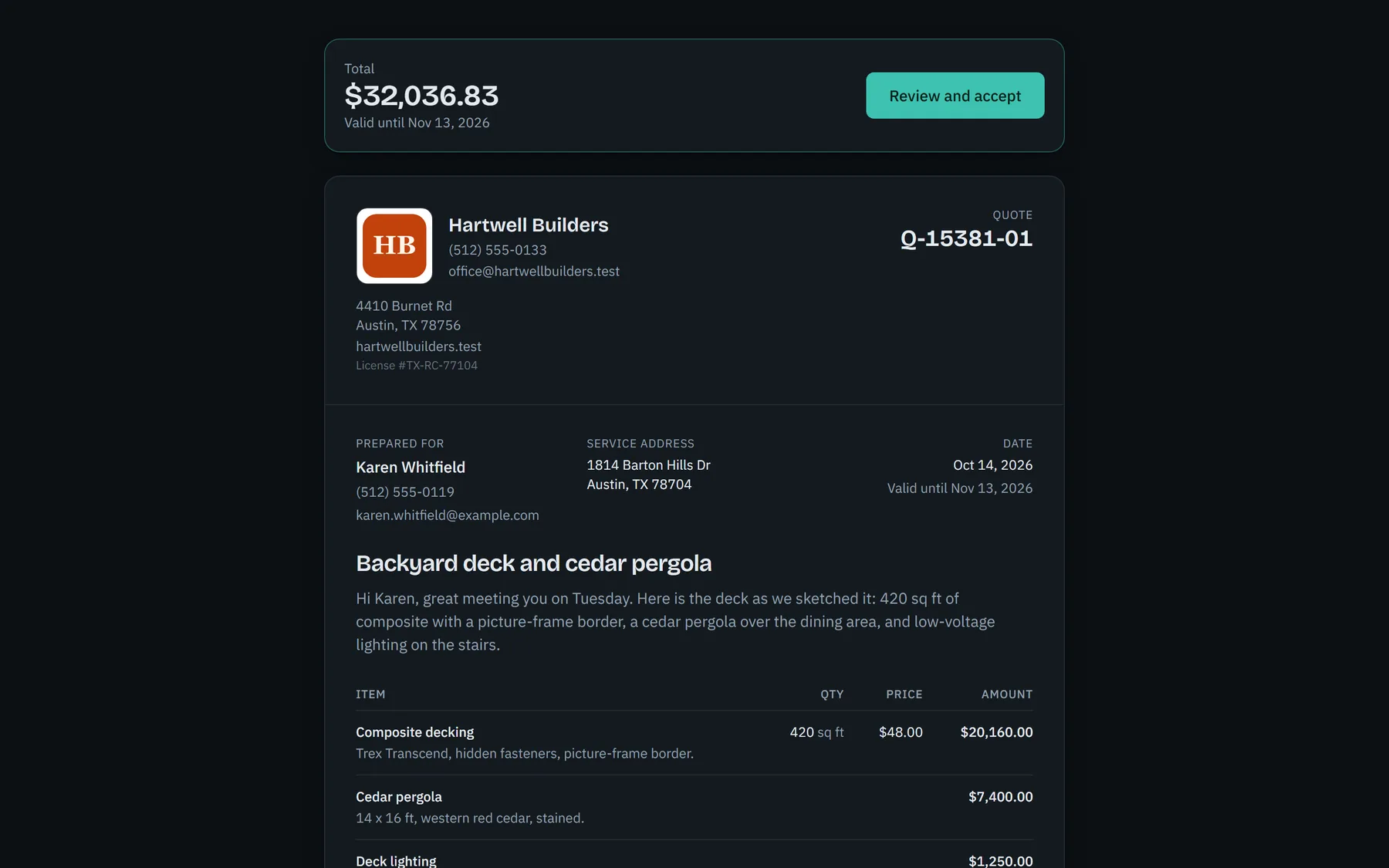Click the QTY column header
This screenshot has width=1389, height=868.
832,694
